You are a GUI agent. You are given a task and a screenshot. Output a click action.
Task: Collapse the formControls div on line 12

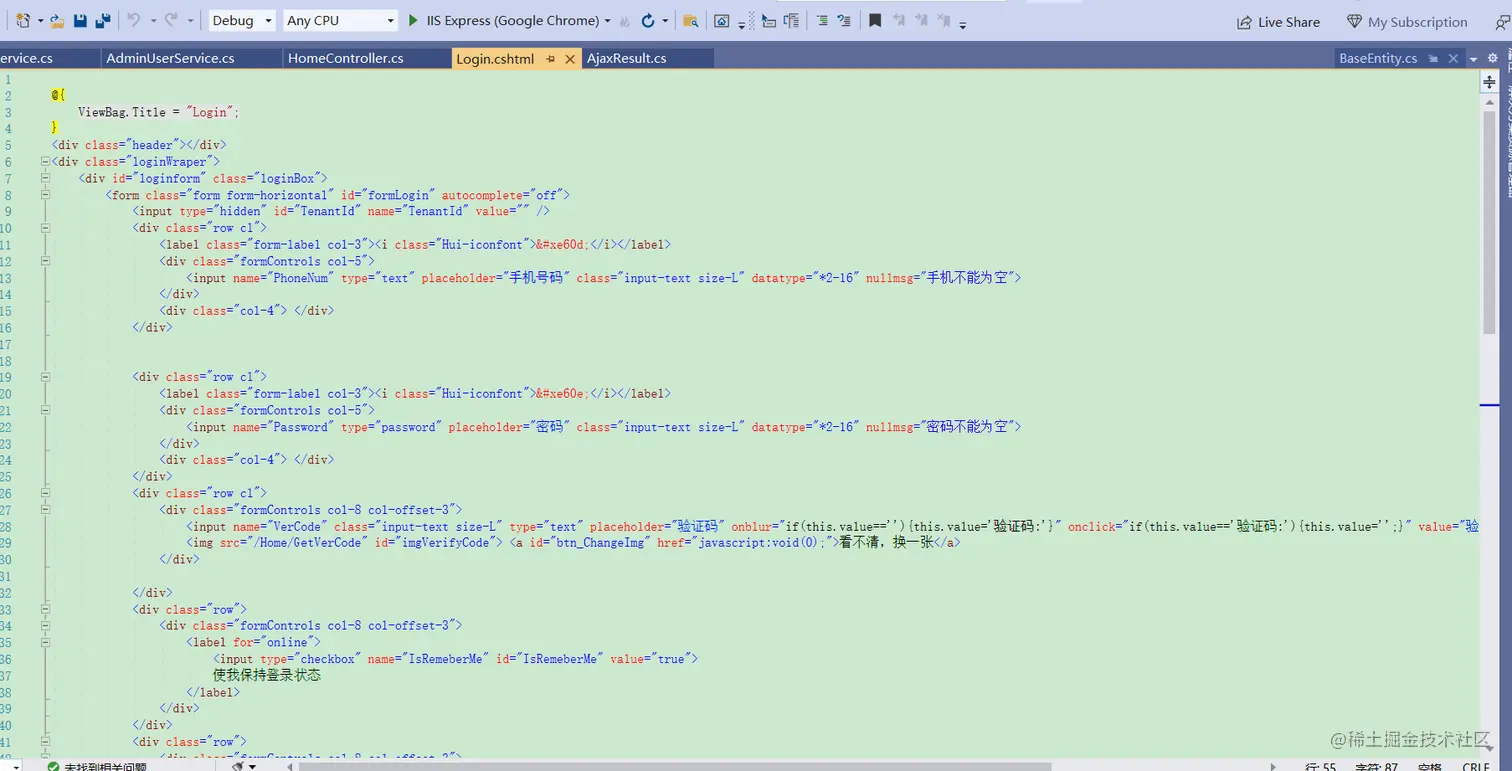point(45,261)
